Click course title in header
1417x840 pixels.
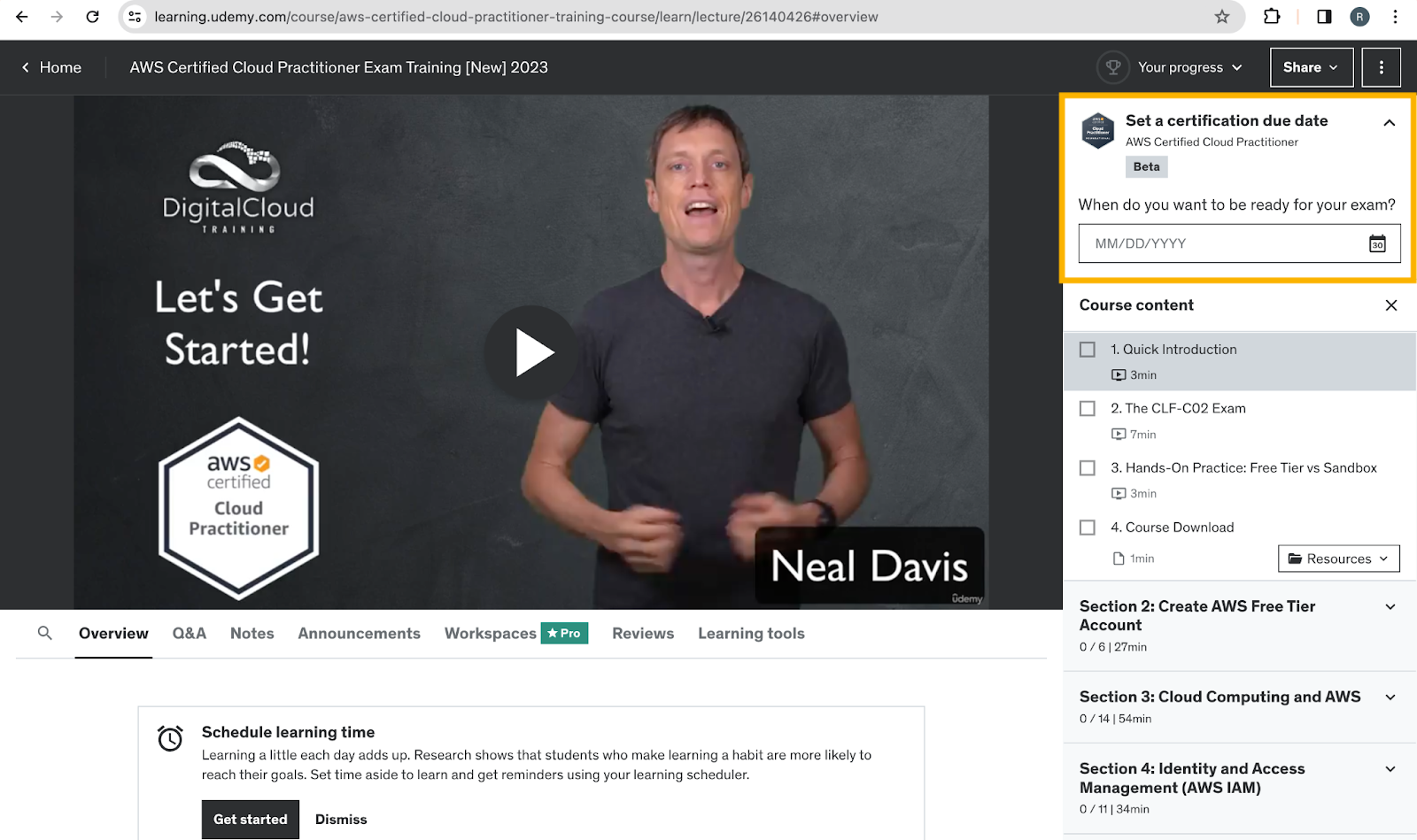(x=339, y=67)
